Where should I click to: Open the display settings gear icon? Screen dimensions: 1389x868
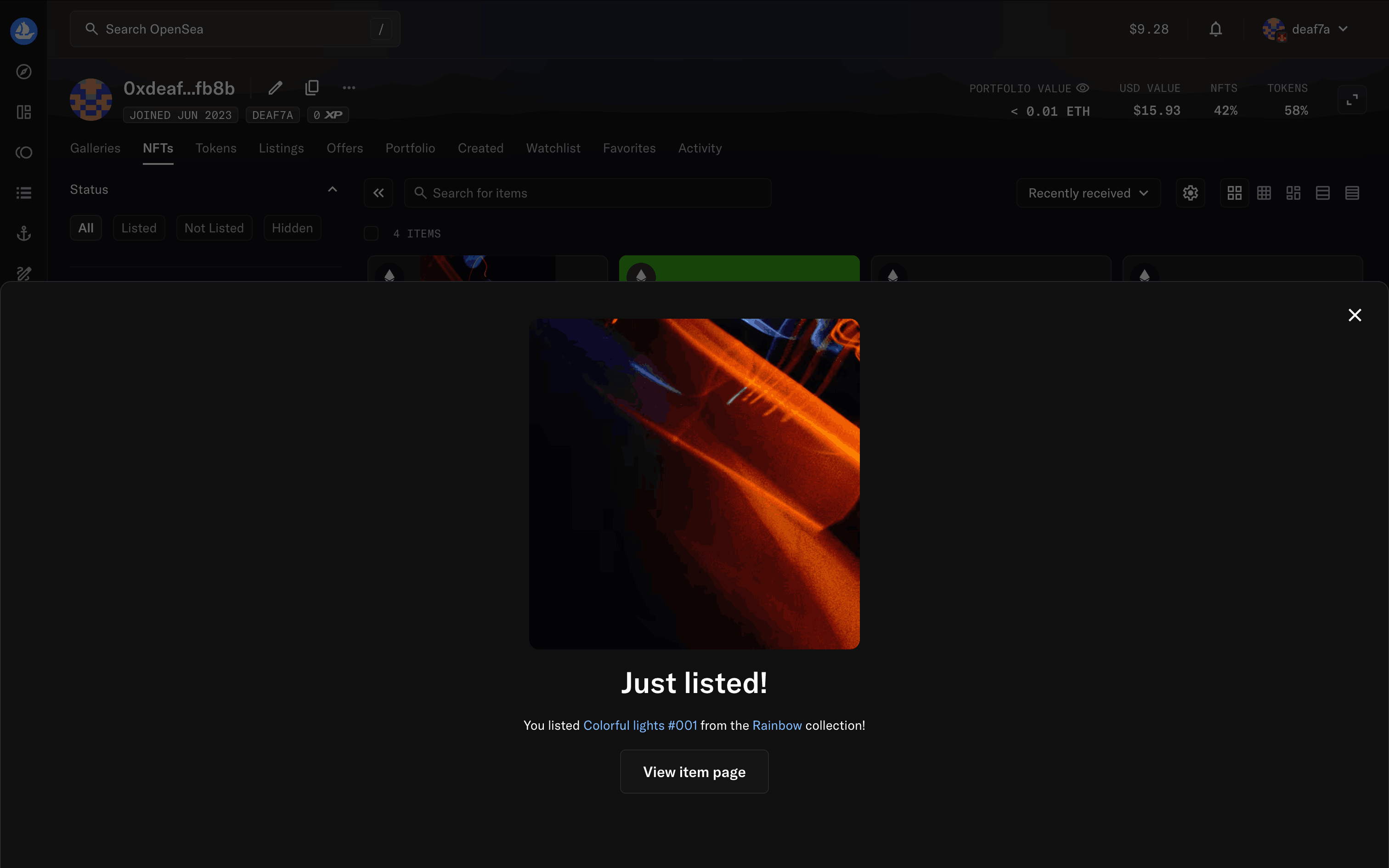[1190, 193]
